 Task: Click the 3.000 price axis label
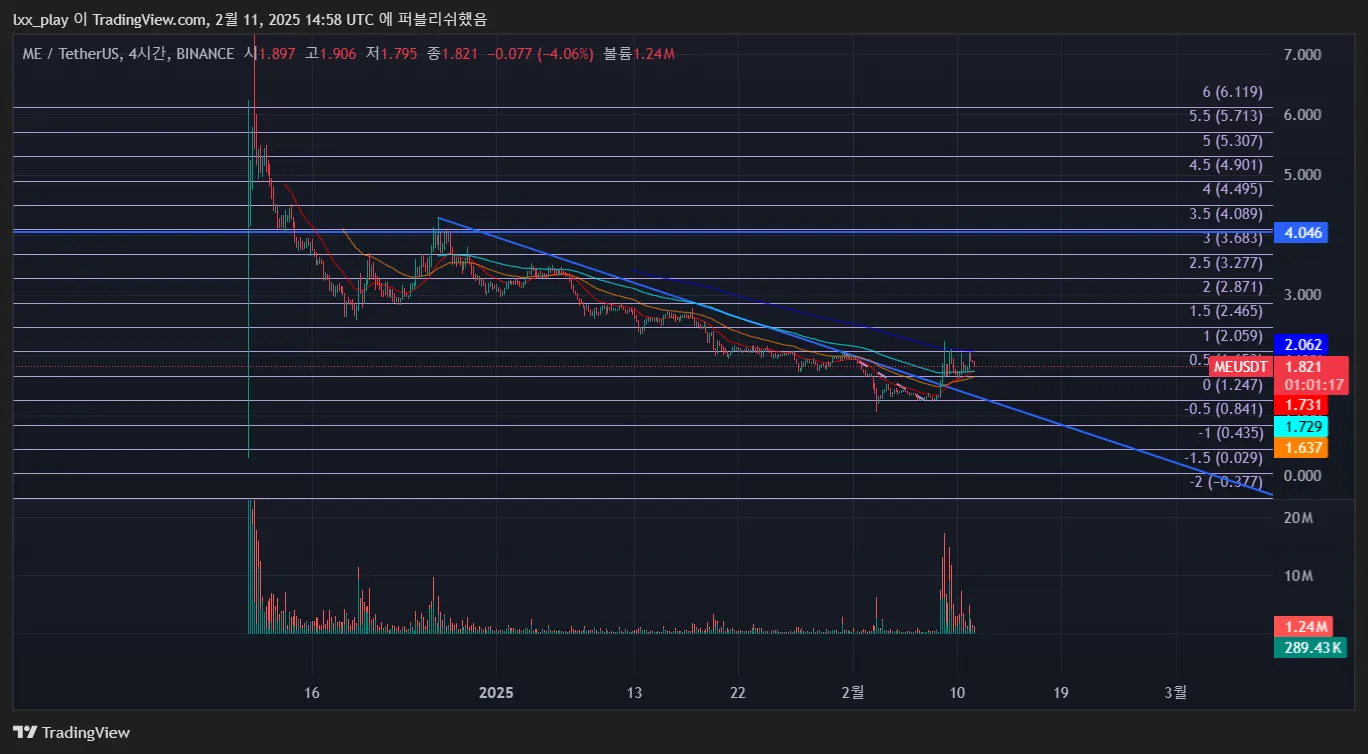(1302, 294)
